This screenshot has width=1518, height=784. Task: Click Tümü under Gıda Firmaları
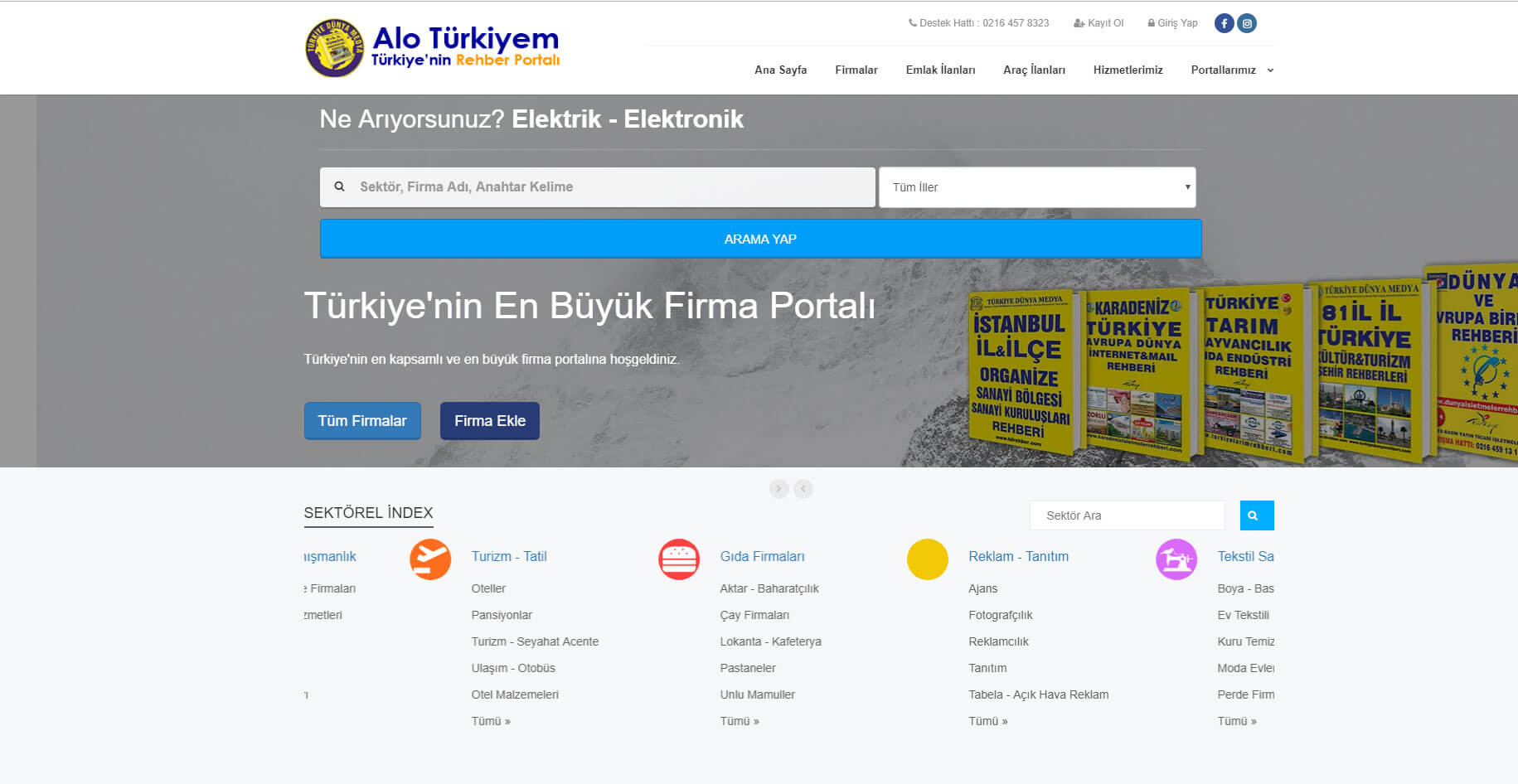coord(740,721)
